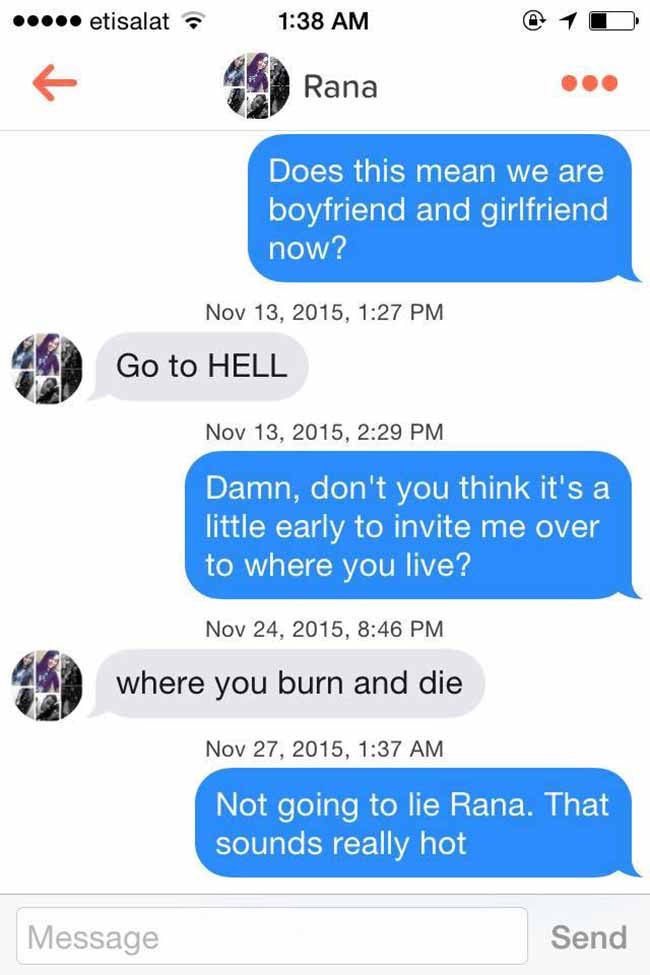Viewport: 650px width, 975px height.
Task: Tap the location services arrow icon
Action: (567, 21)
